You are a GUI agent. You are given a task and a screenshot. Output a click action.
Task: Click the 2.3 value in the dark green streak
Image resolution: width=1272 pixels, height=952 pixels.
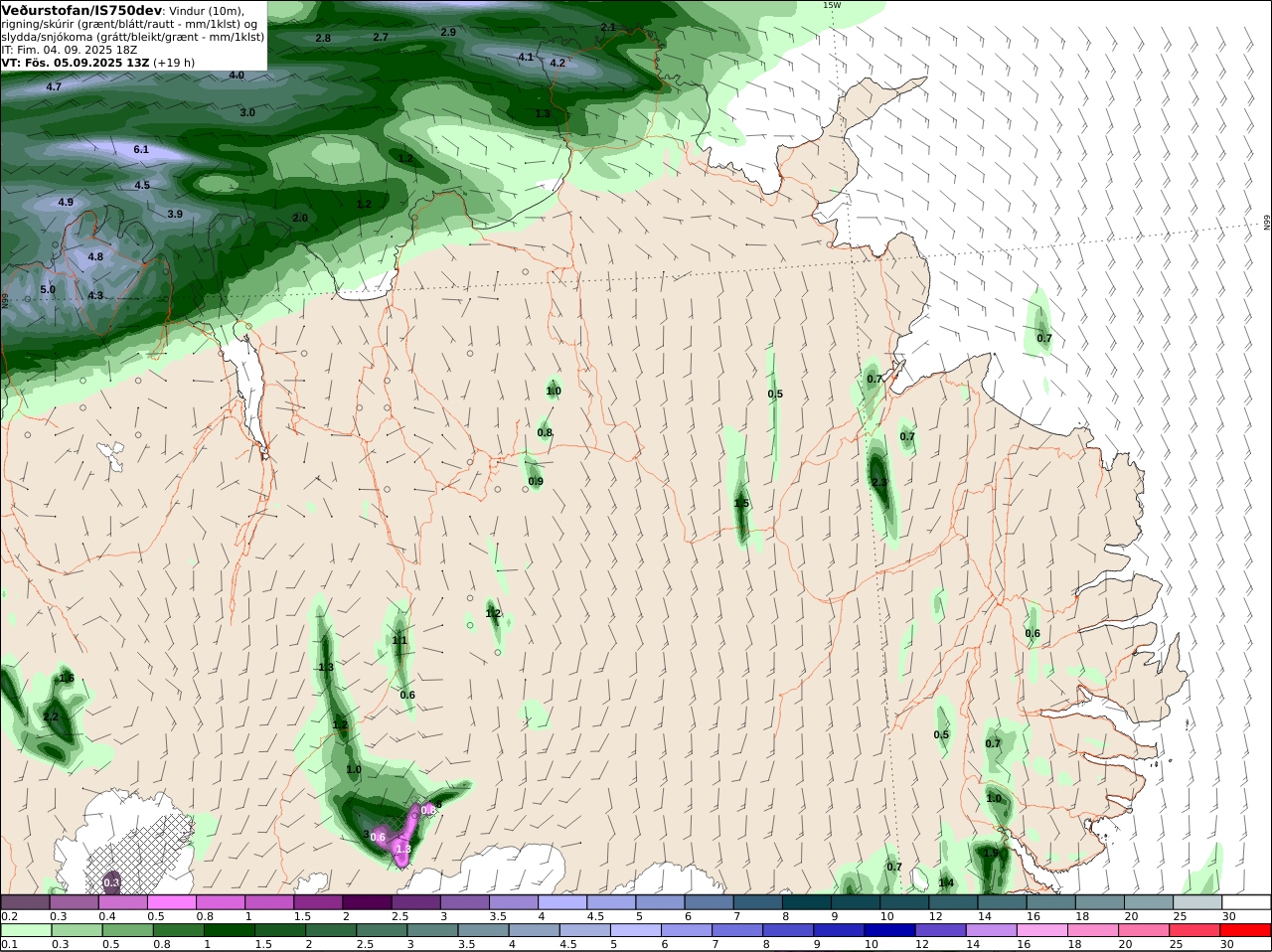879,482
